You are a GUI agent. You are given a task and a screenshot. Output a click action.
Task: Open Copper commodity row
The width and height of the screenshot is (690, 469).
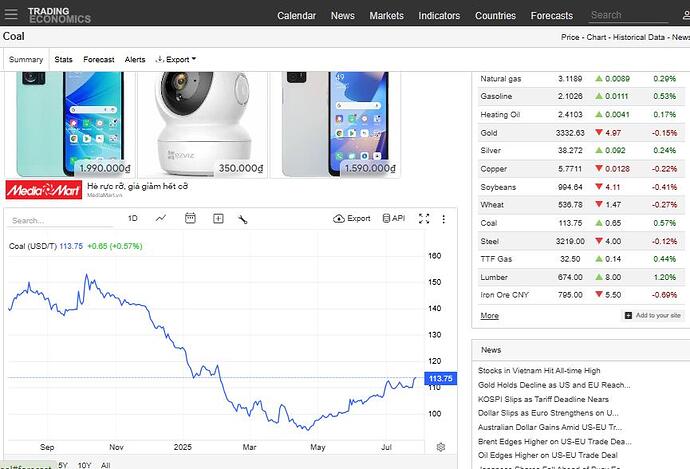point(581,169)
